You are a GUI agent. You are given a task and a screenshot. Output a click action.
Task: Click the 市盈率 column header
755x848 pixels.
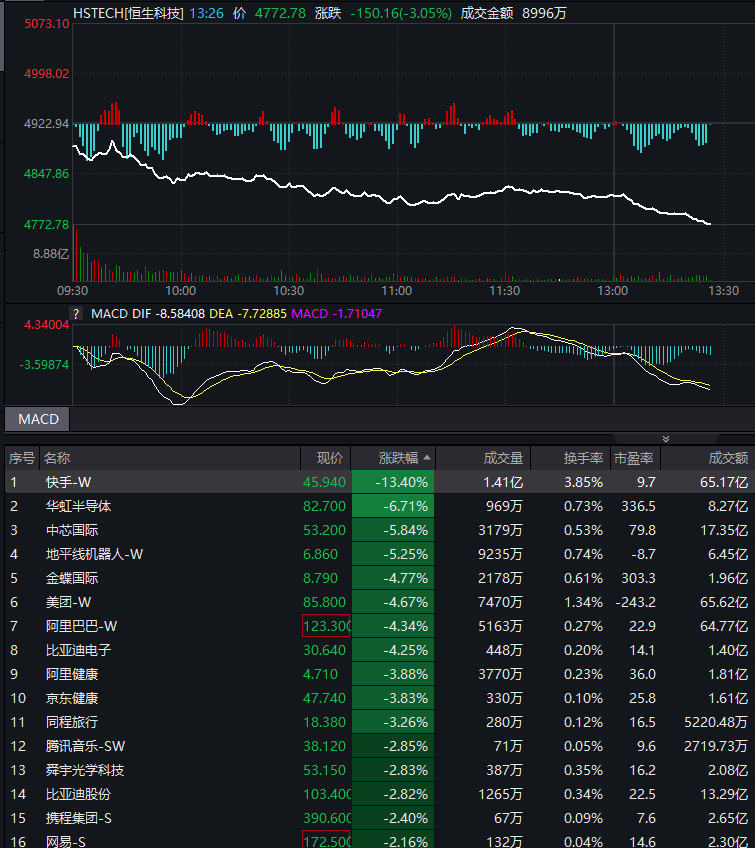[x=634, y=458]
